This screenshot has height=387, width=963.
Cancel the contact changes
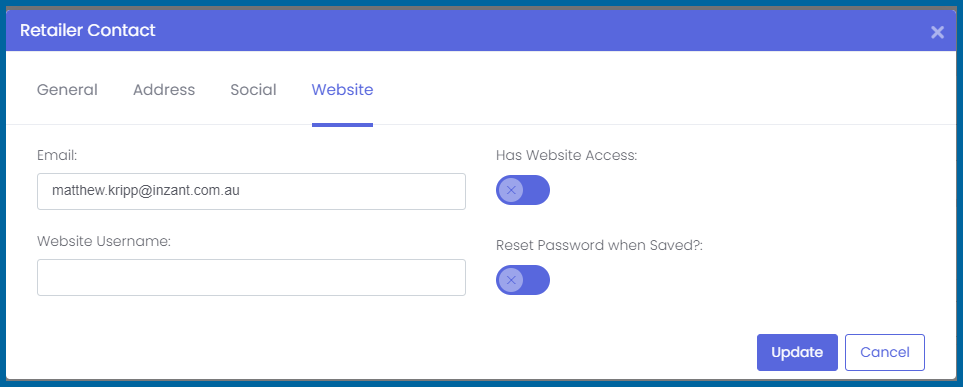click(x=884, y=352)
